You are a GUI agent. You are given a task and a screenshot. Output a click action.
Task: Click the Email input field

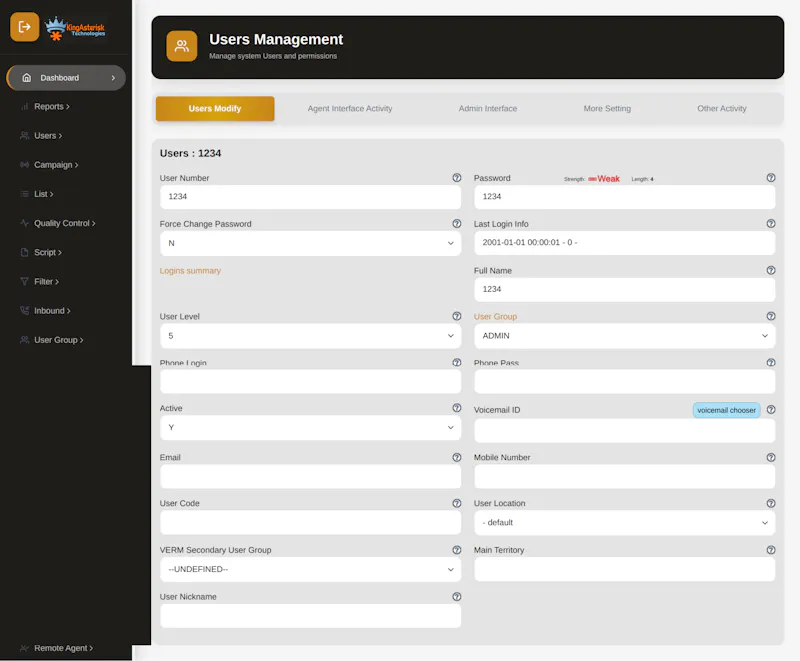click(310, 477)
